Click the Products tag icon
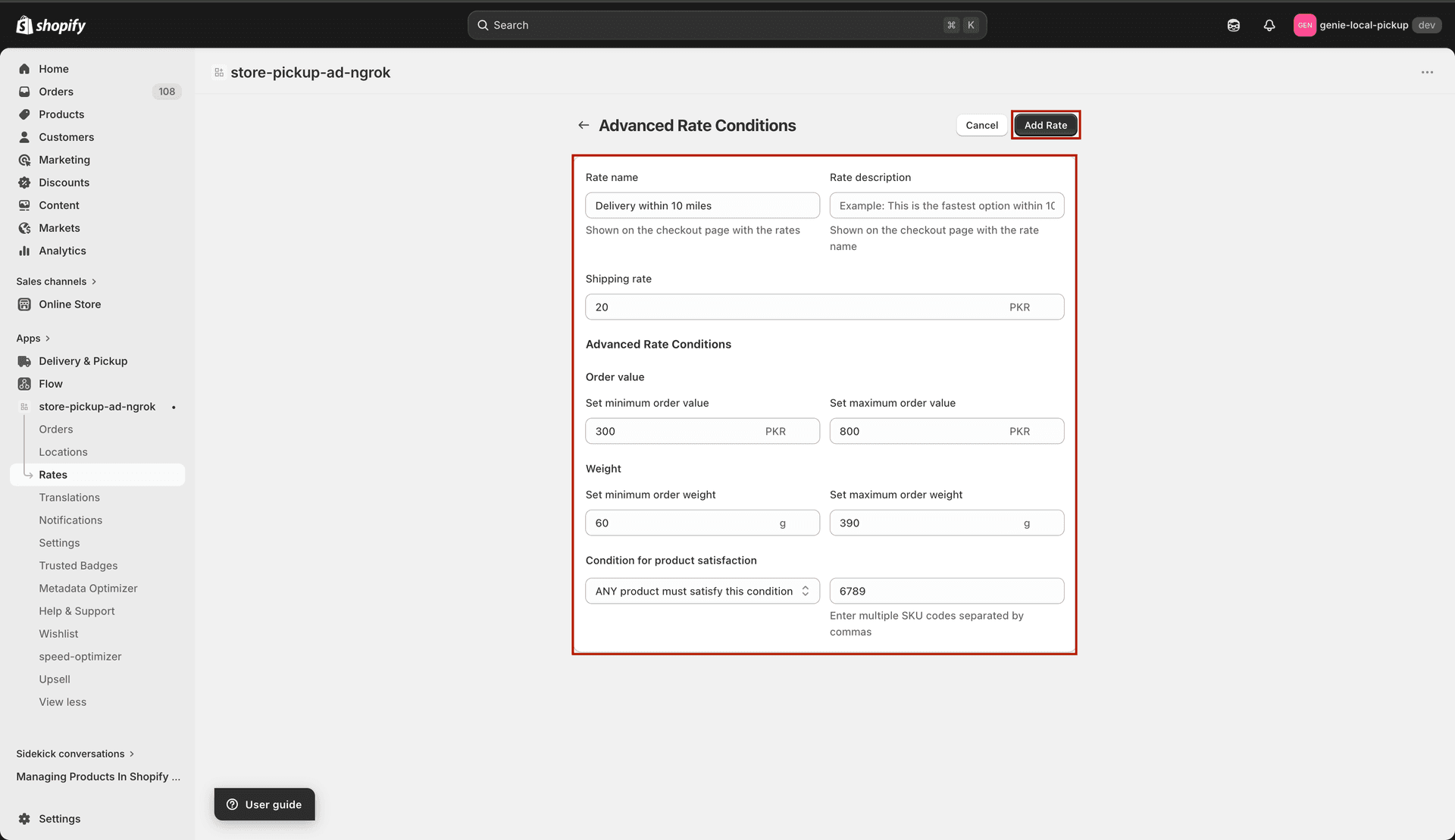Viewport: 1455px width, 840px height. [x=24, y=114]
